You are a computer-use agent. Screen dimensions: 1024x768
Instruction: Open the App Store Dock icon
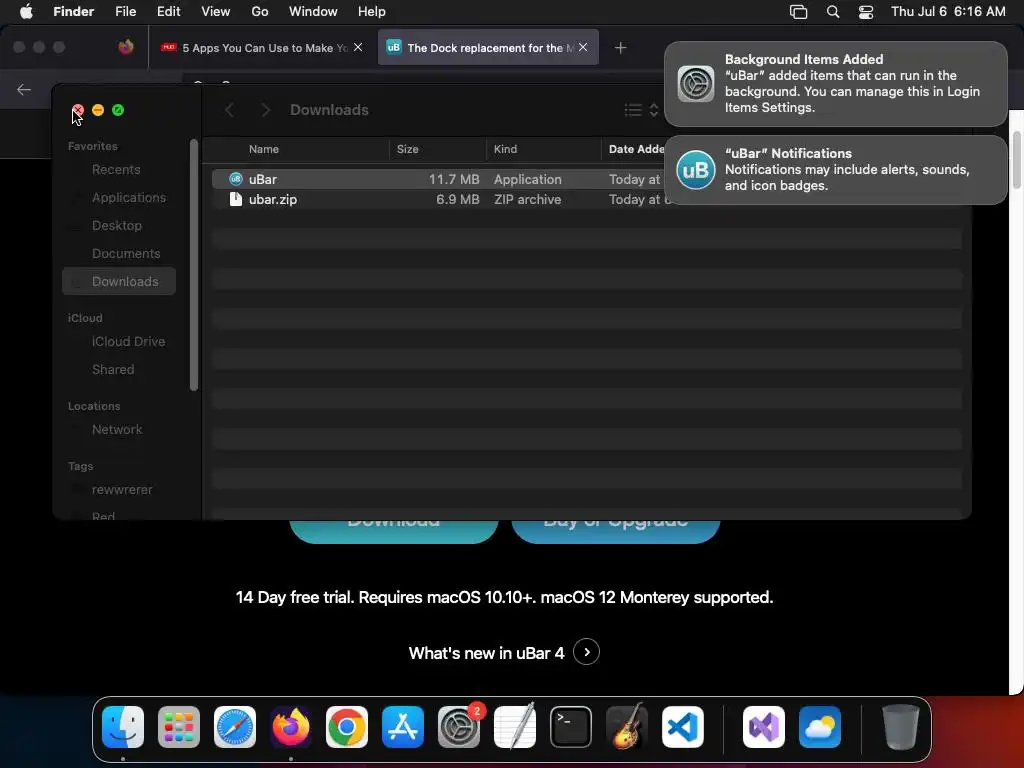click(403, 727)
